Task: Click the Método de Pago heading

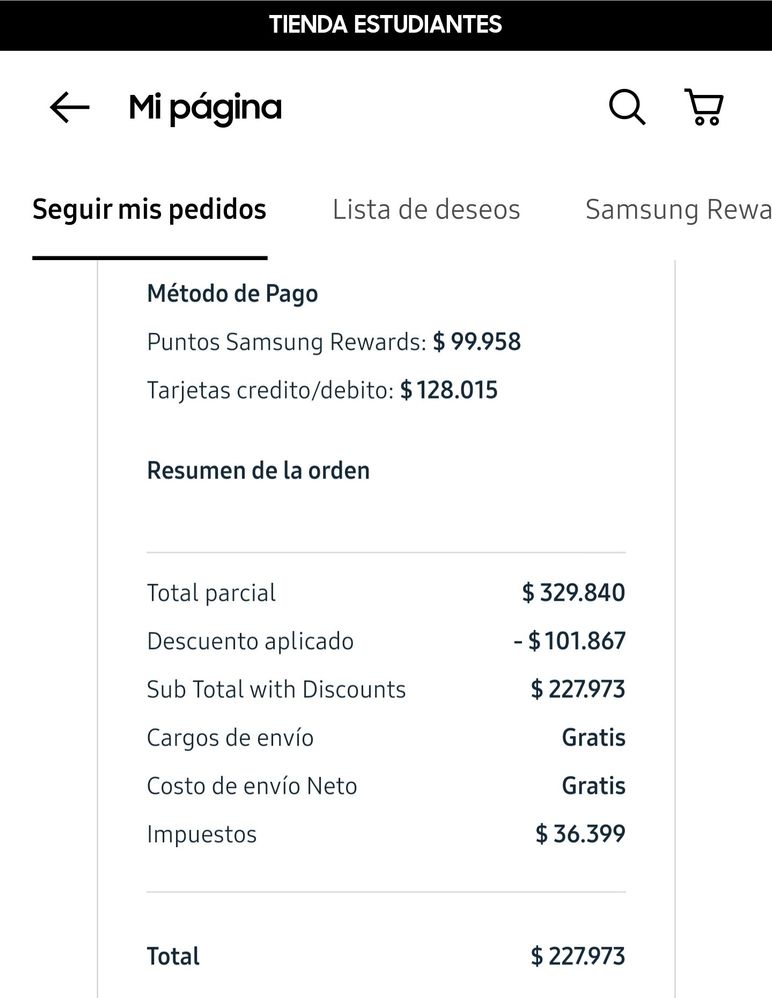Action: 232,293
